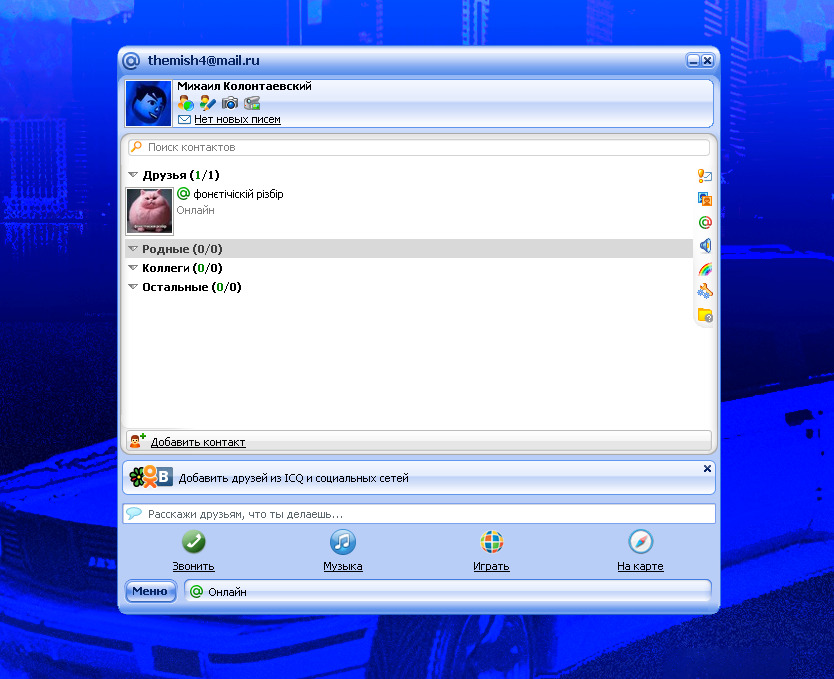Click the @ Mail.ru Agent title icon
834x679 pixels.
130,61
